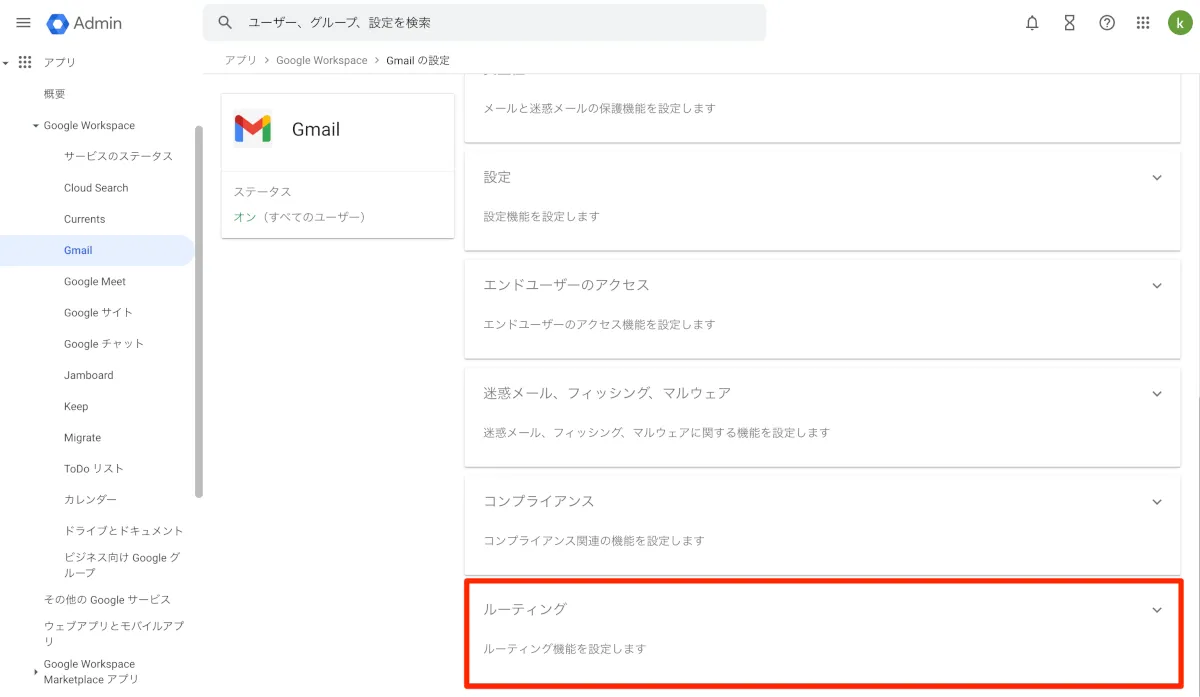The width and height of the screenshot is (1200, 697).
Task: Select Currents in sidebar
Action: coord(84,219)
